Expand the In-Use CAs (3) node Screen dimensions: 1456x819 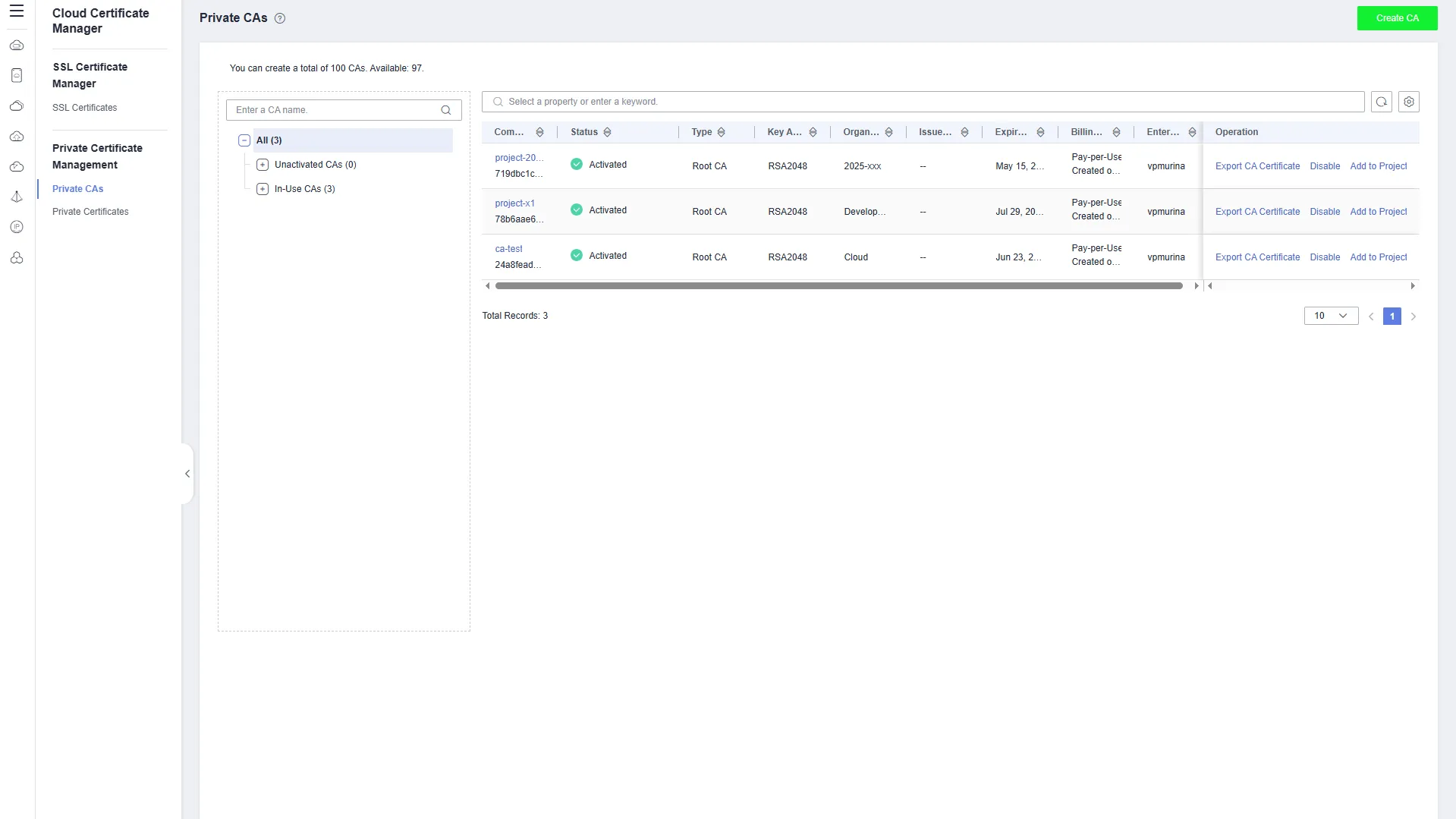pyautogui.click(x=263, y=189)
